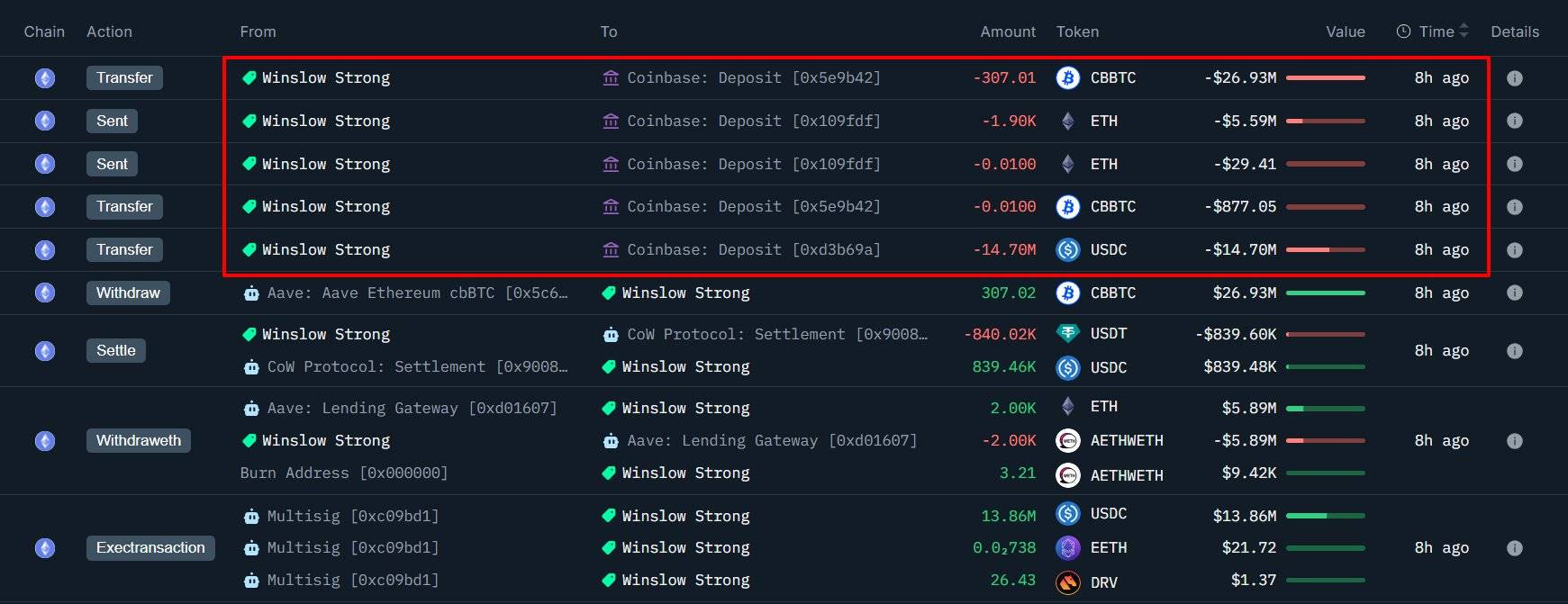Click the Withdraweth action tag
Image resolution: width=1568 pixels, height=604 pixels.
[139, 441]
